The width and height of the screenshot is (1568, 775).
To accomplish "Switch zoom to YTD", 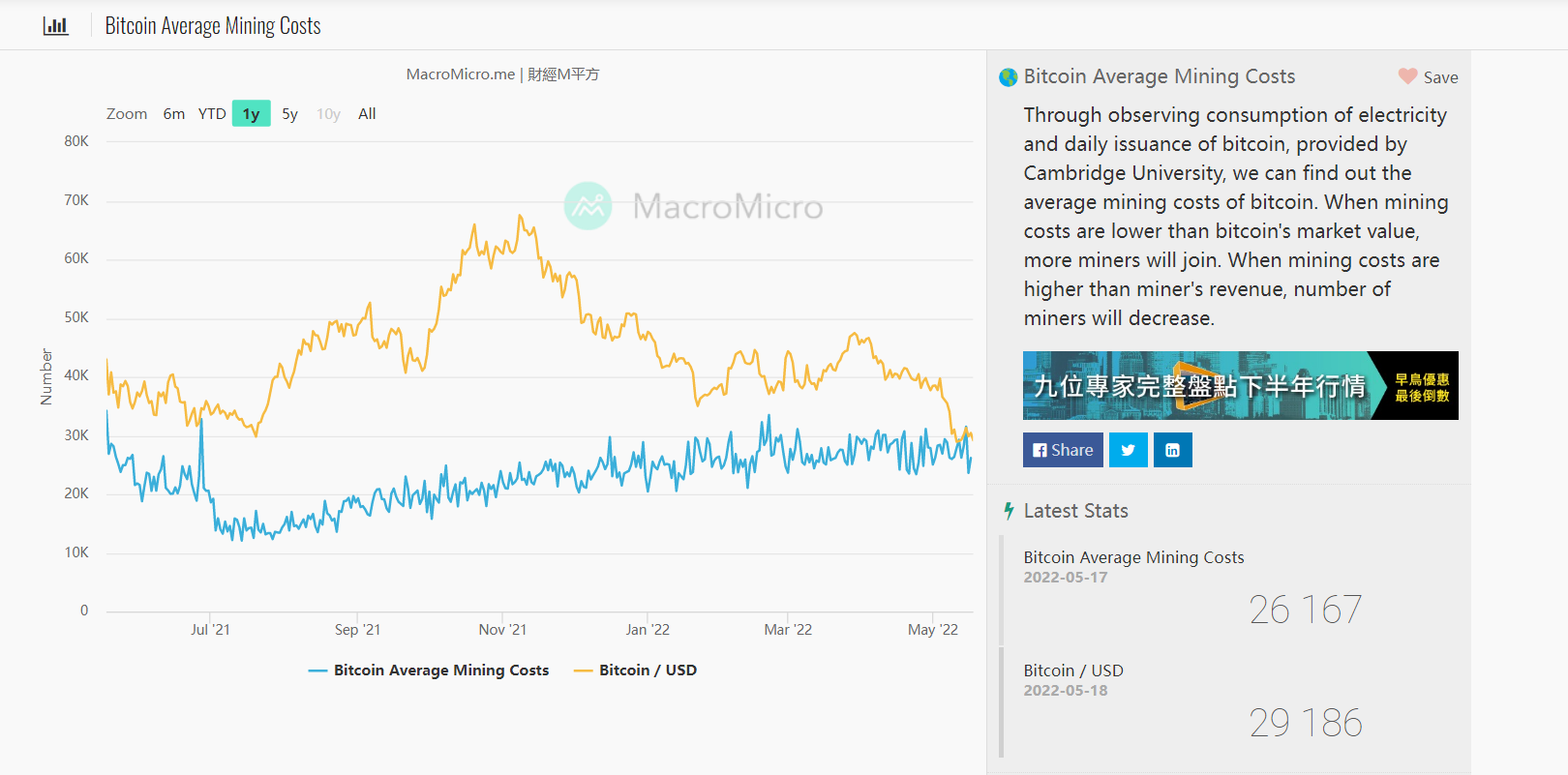I will (212, 114).
